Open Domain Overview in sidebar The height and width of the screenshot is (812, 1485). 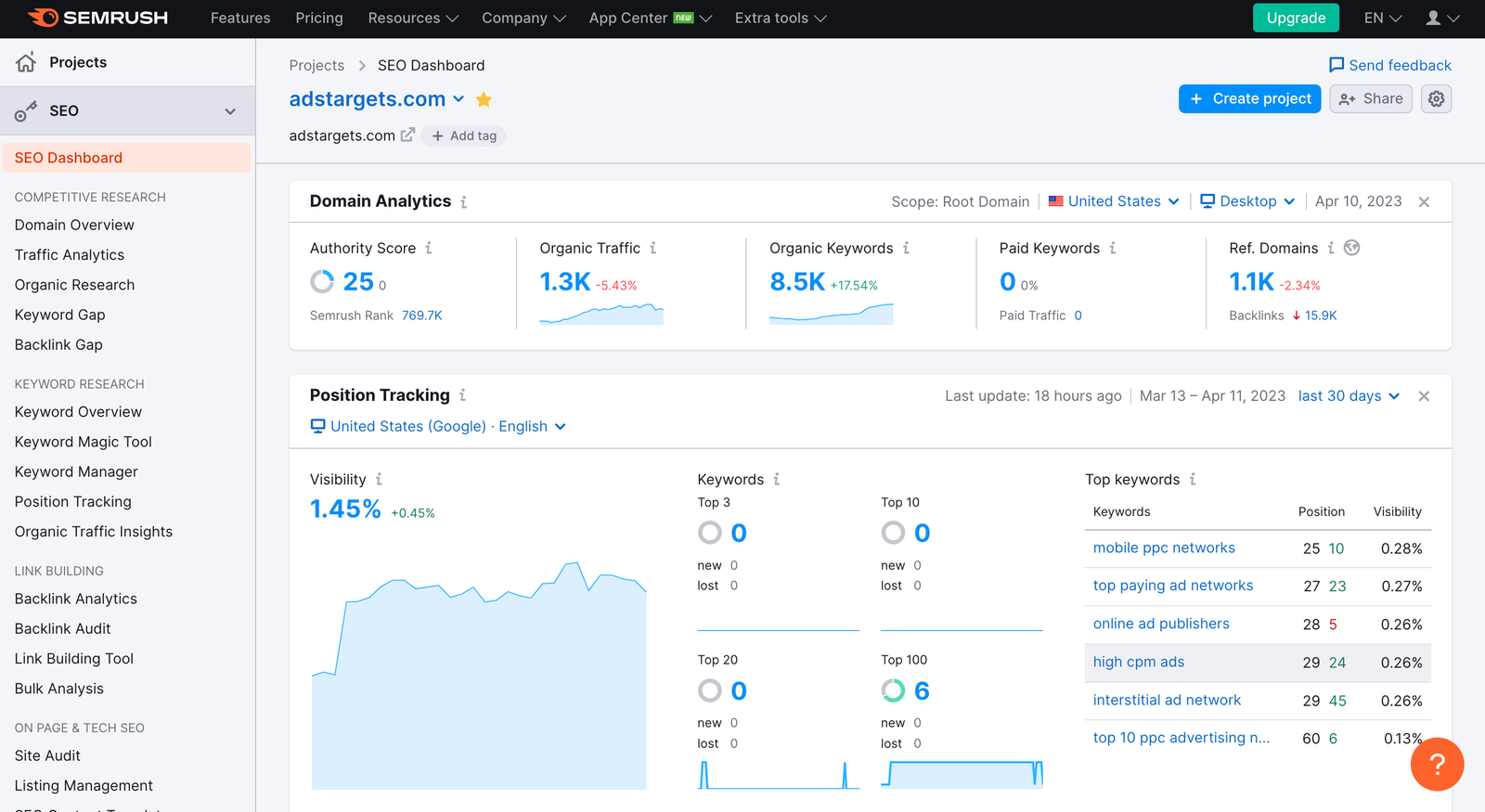(74, 225)
